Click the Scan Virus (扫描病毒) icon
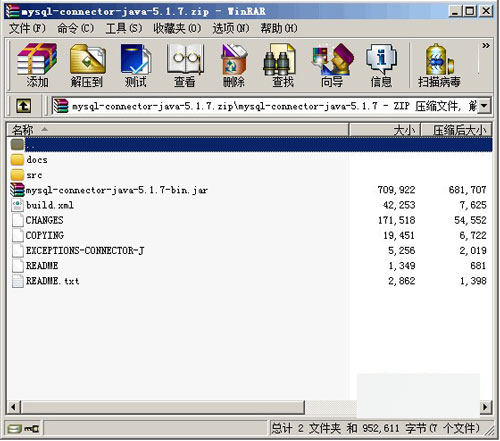500x441 pixels. tap(439, 65)
